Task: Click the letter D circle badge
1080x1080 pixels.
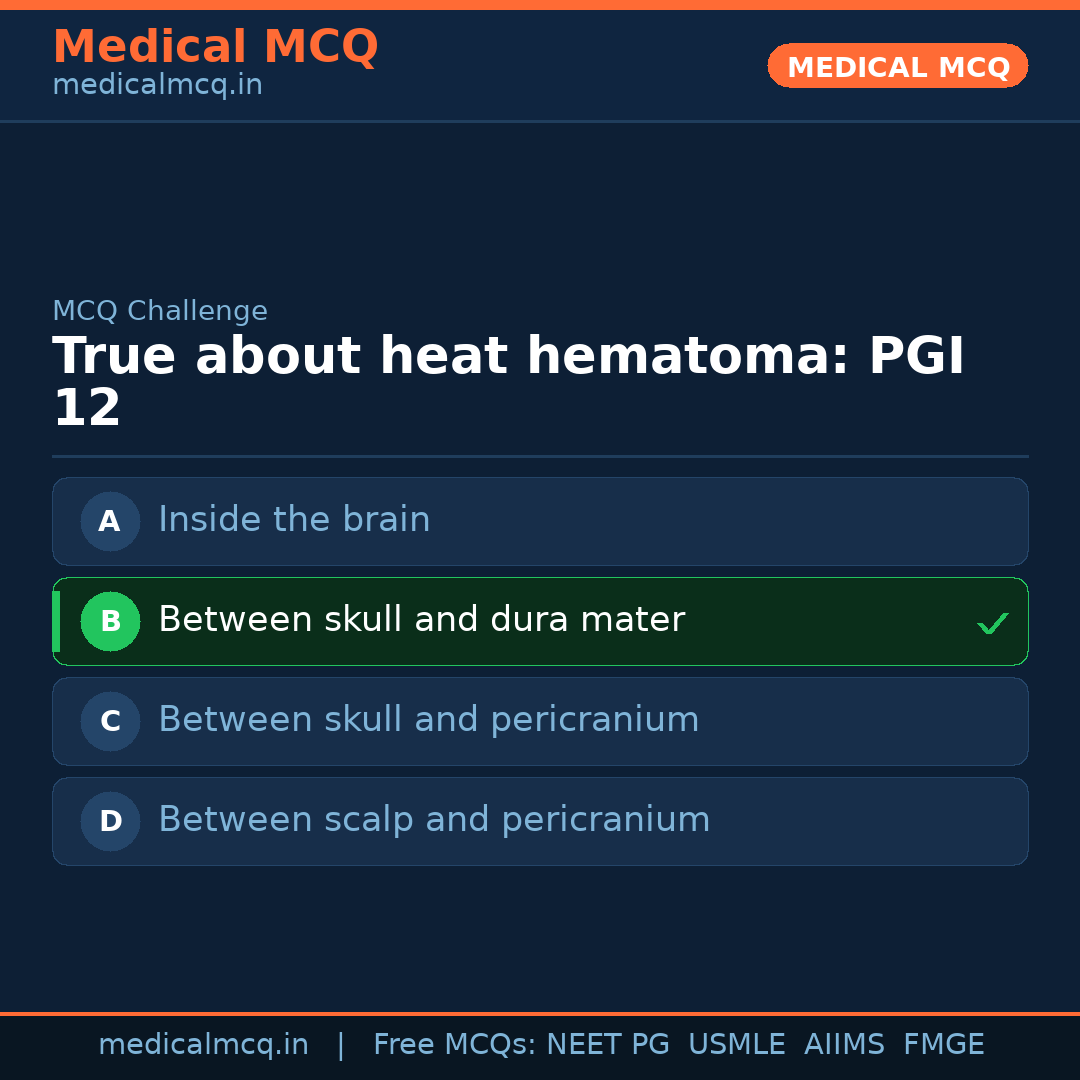Action: pyautogui.click(x=110, y=821)
